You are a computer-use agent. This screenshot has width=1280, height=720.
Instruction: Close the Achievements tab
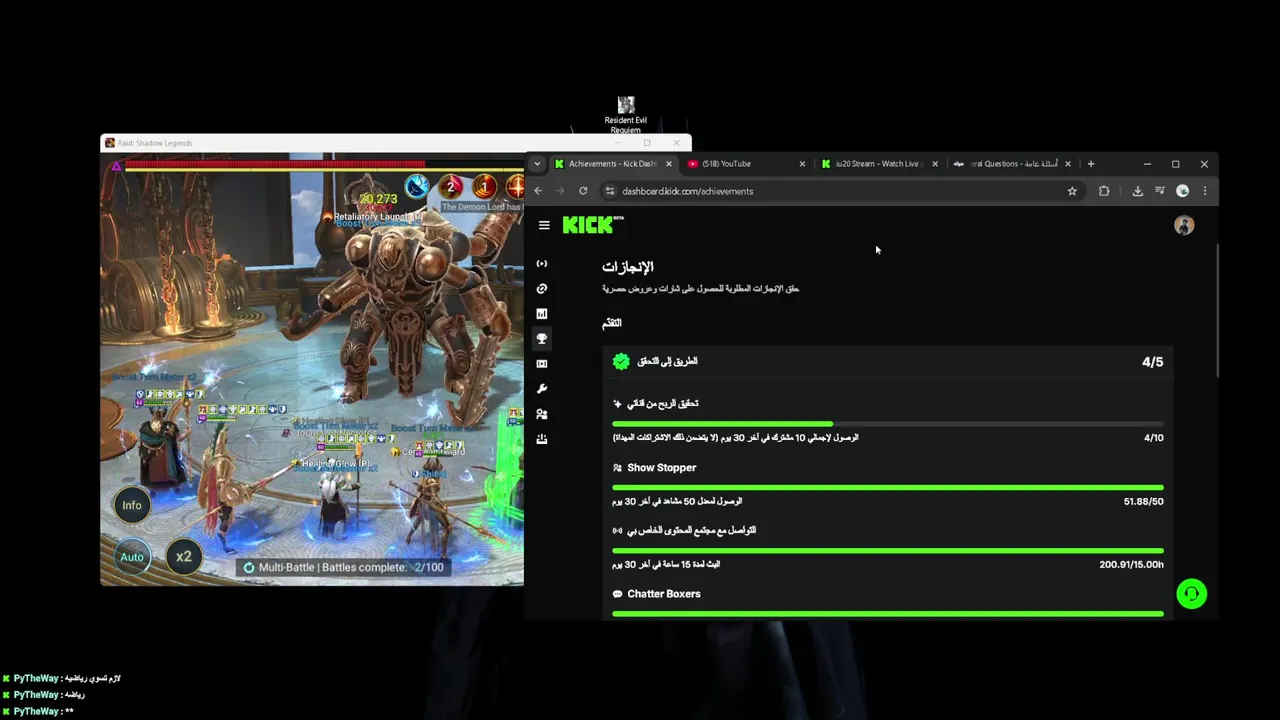point(669,164)
